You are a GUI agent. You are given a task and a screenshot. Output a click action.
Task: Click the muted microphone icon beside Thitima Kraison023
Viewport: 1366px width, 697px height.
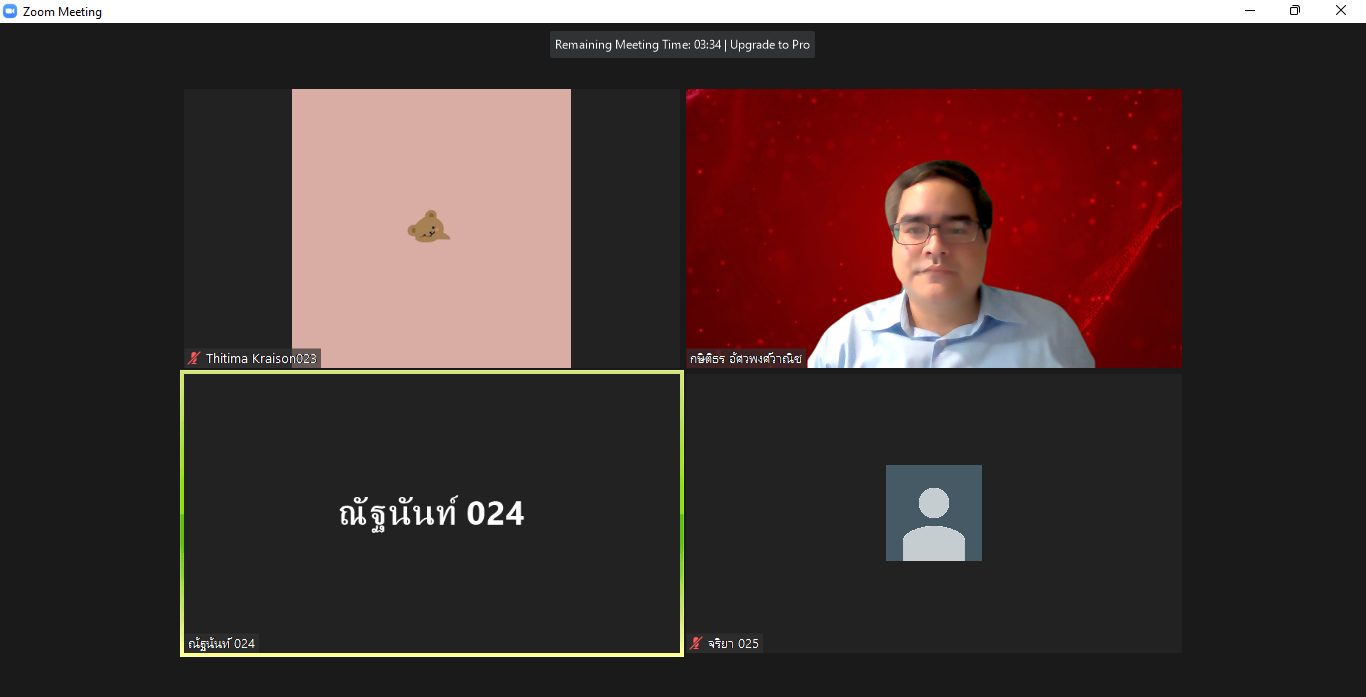point(195,358)
